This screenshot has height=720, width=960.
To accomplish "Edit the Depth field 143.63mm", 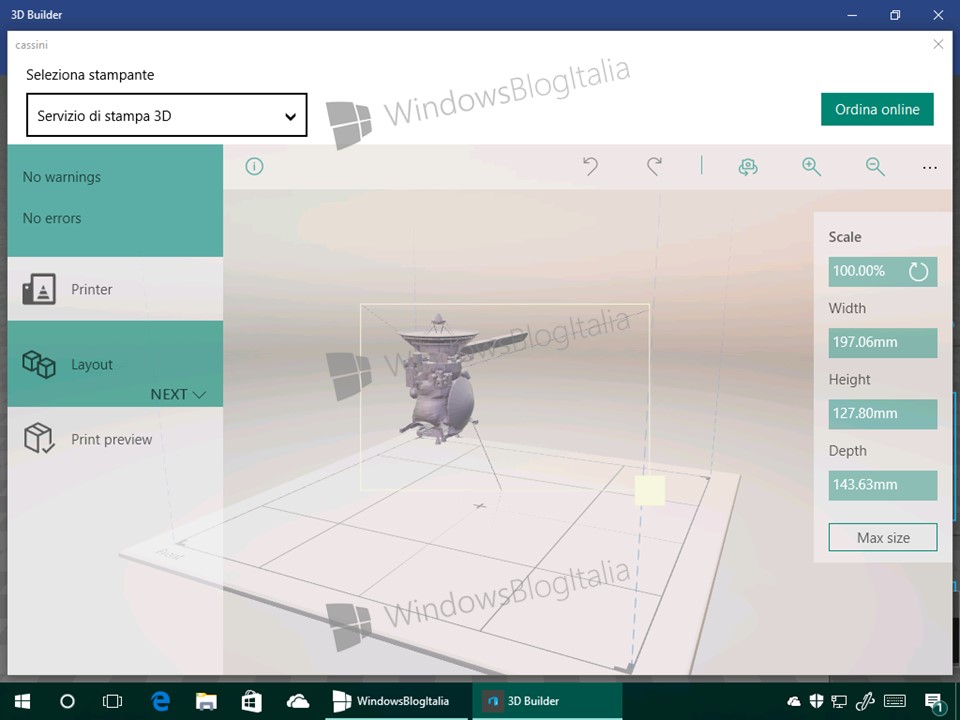I will pyautogui.click(x=883, y=485).
